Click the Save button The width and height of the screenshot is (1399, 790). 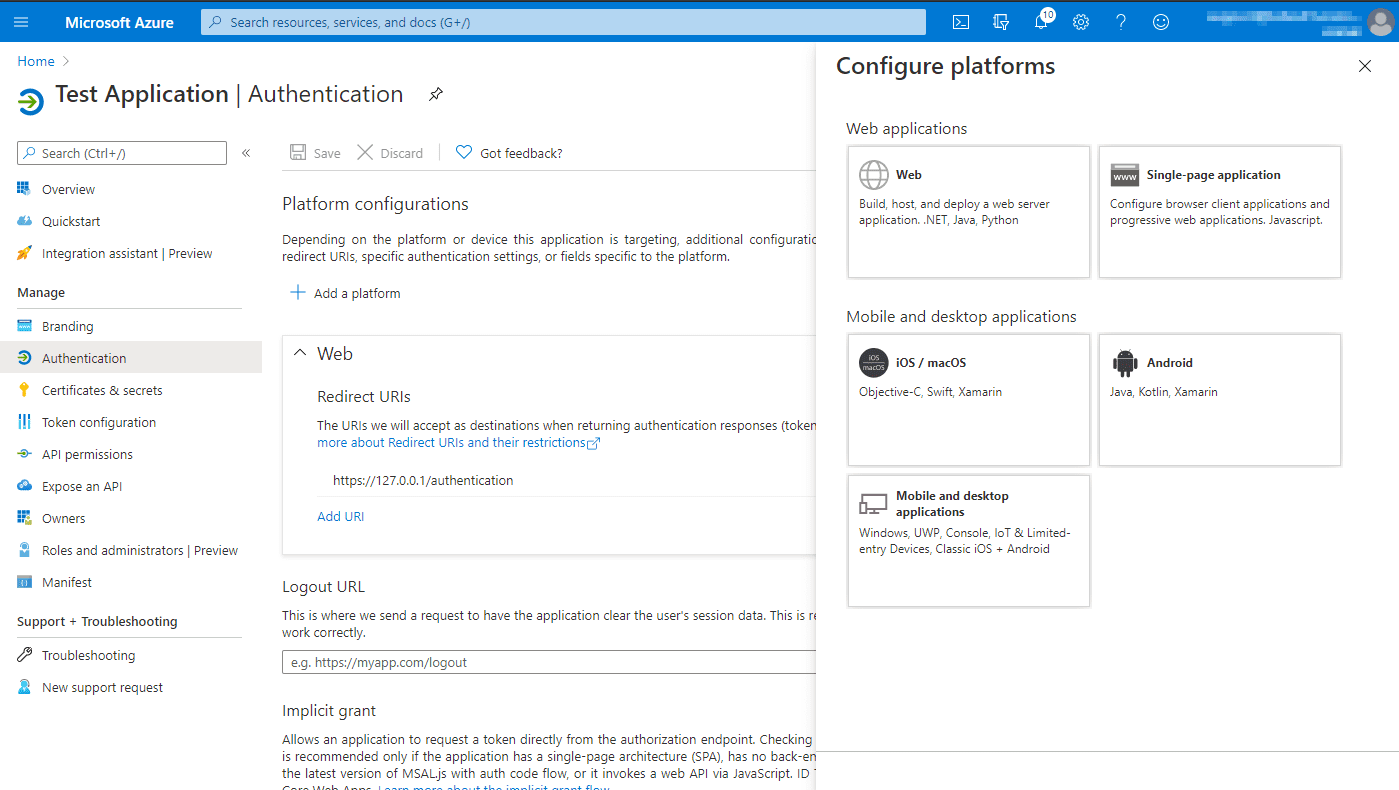(x=315, y=153)
